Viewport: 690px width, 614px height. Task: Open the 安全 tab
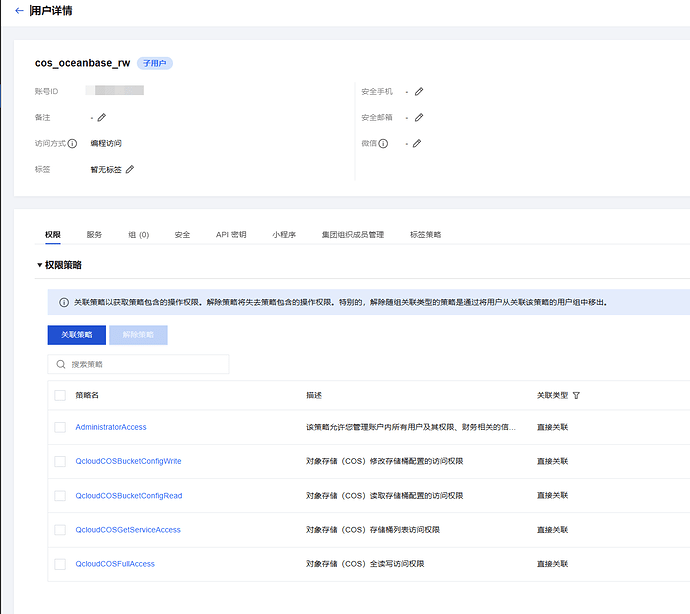coord(182,235)
